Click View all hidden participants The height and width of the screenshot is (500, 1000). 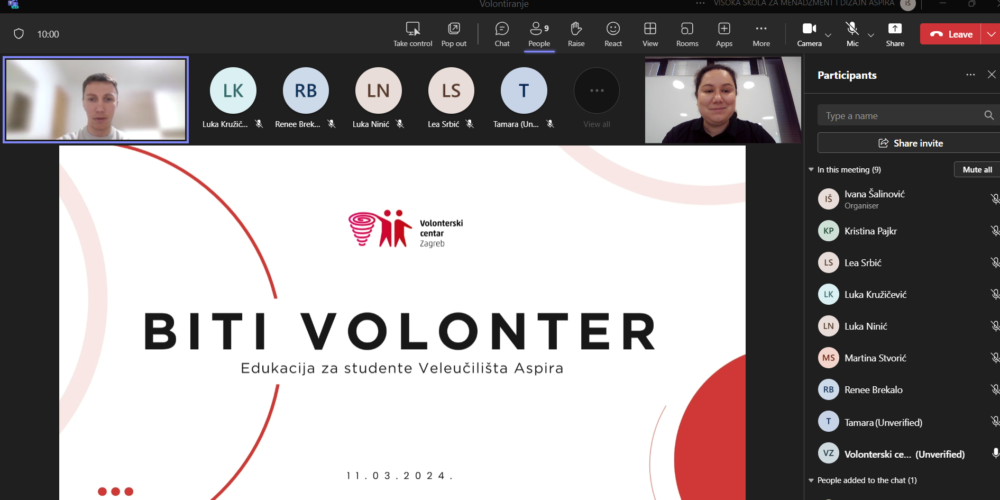(x=597, y=97)
